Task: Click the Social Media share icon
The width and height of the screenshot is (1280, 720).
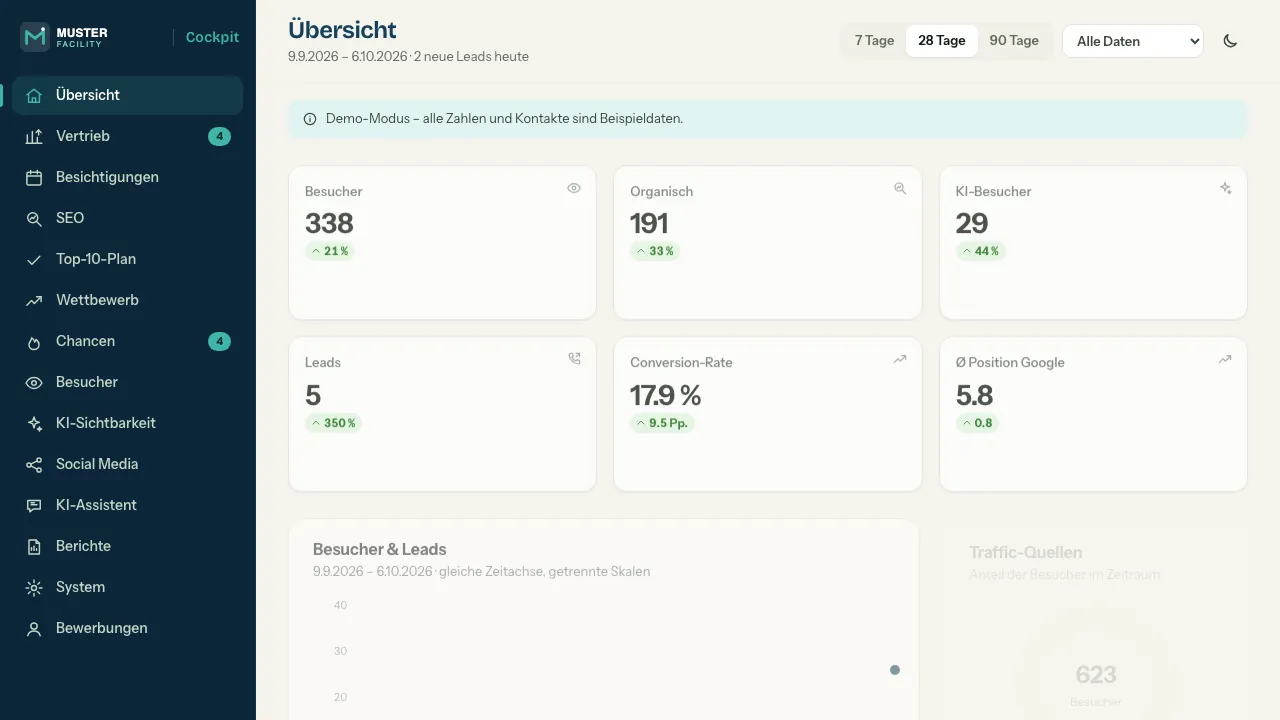Action: [x=34, y=464]
